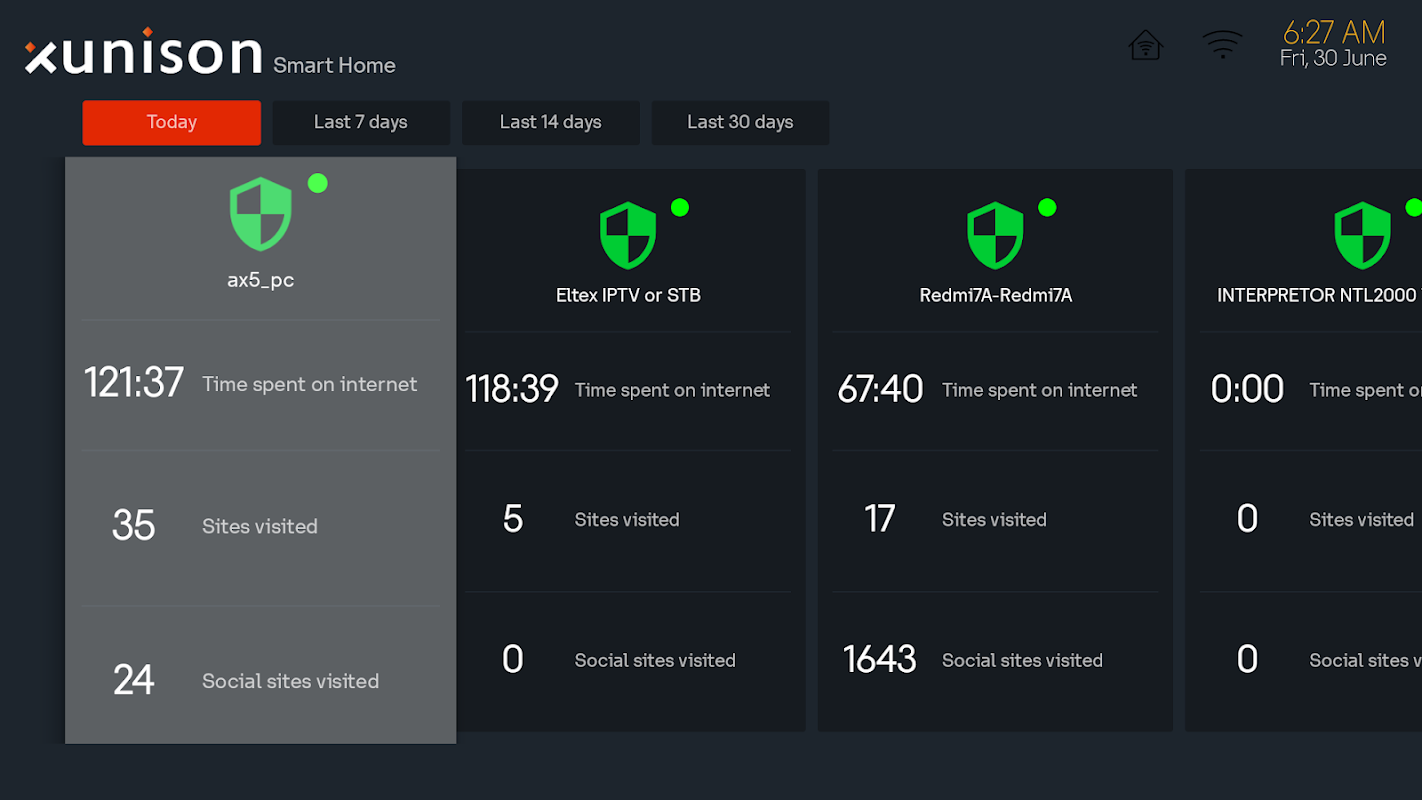
Task: Select the Eltex IPTV or STB device name
Action: click(628, 295)
